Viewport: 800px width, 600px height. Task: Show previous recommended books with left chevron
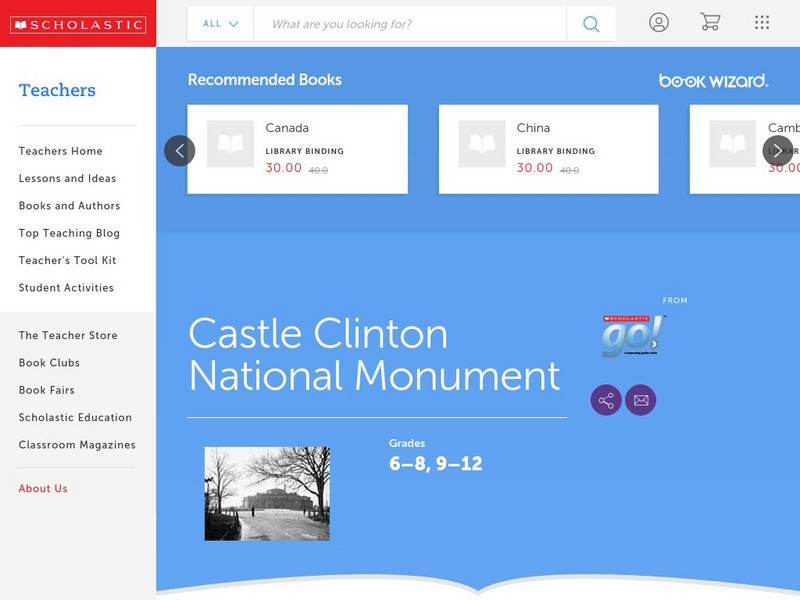(180, 150)
